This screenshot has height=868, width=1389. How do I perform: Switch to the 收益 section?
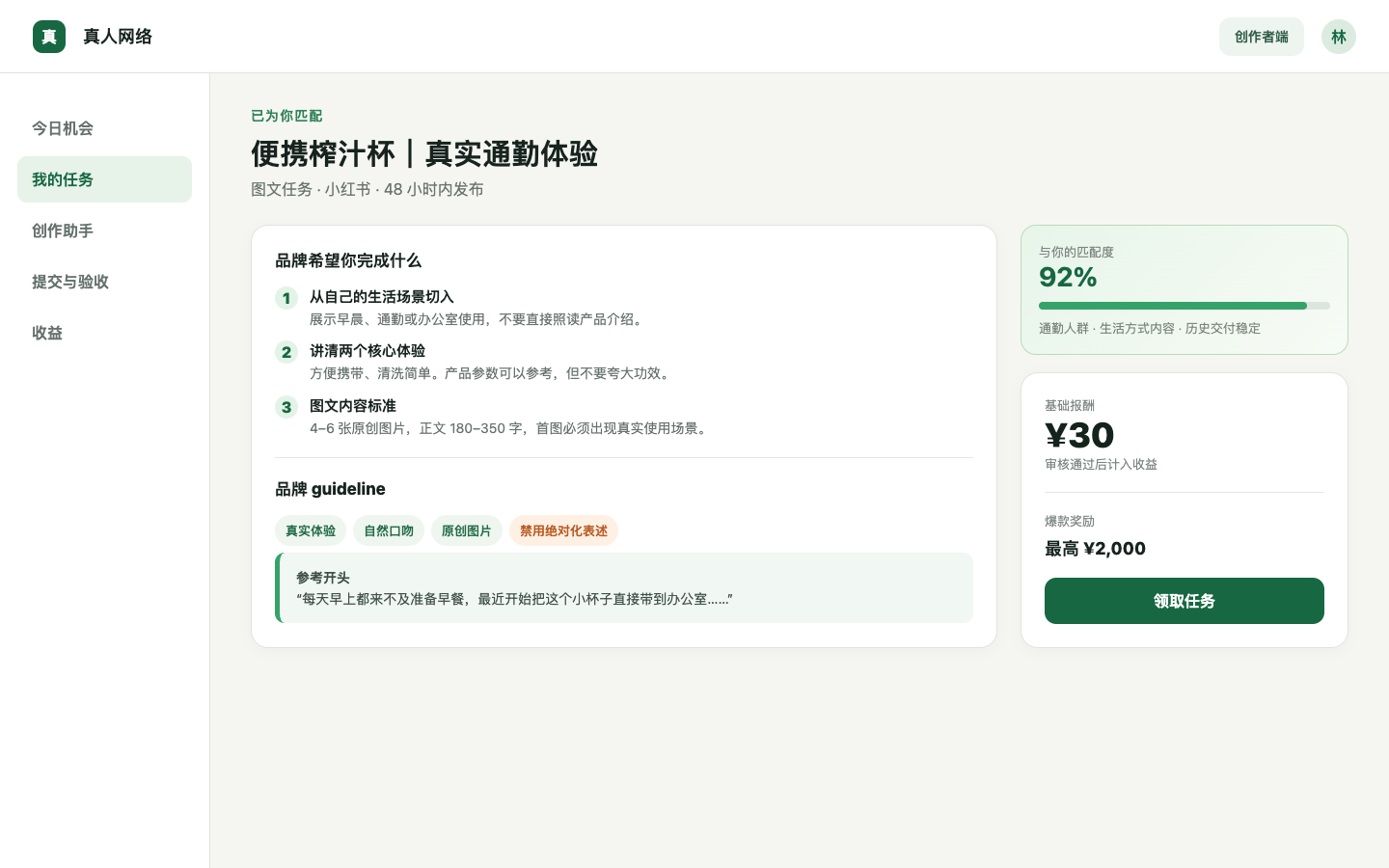[104, 333]
